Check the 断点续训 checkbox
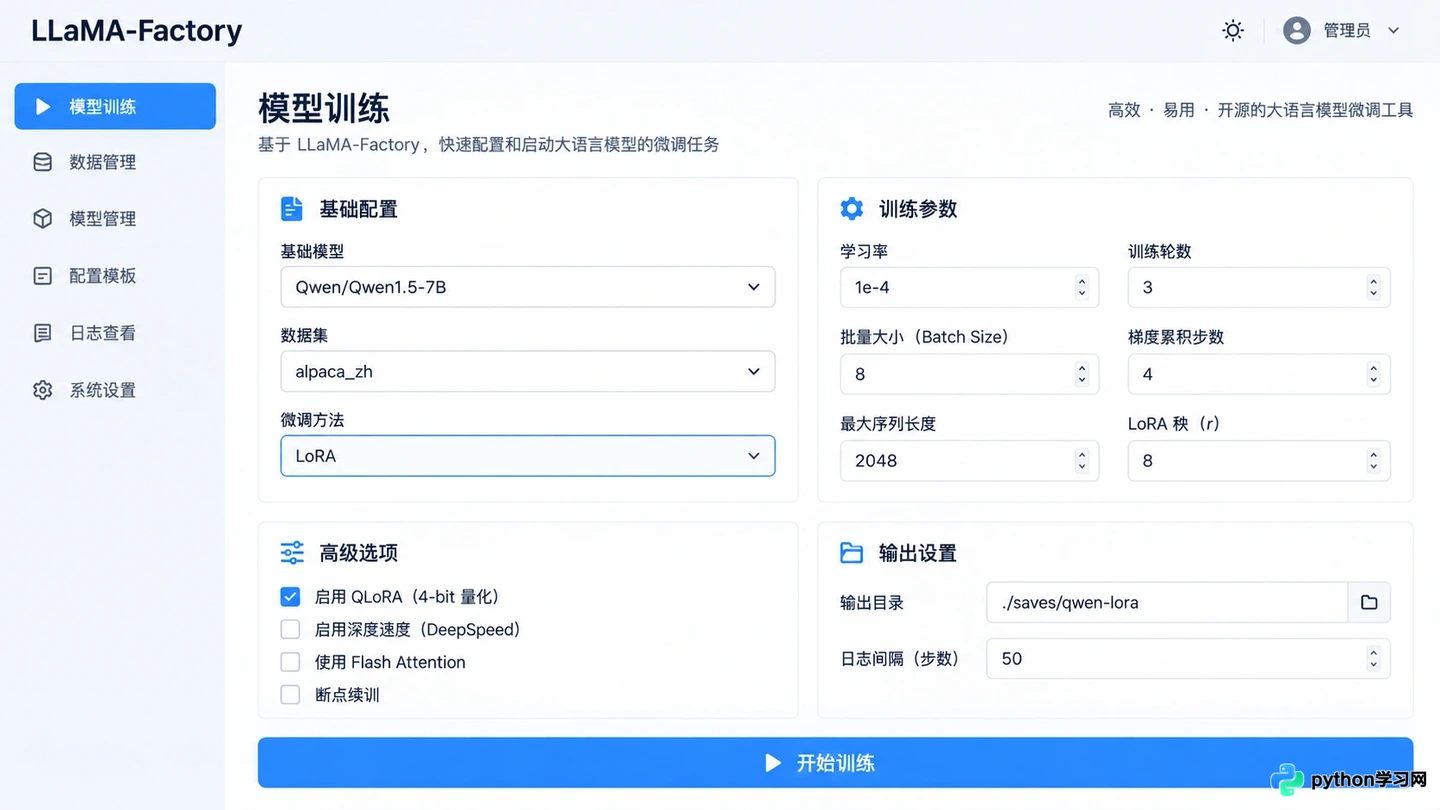Image resolution: width=1440 pixels, height=810 pixels. point(290,695)
